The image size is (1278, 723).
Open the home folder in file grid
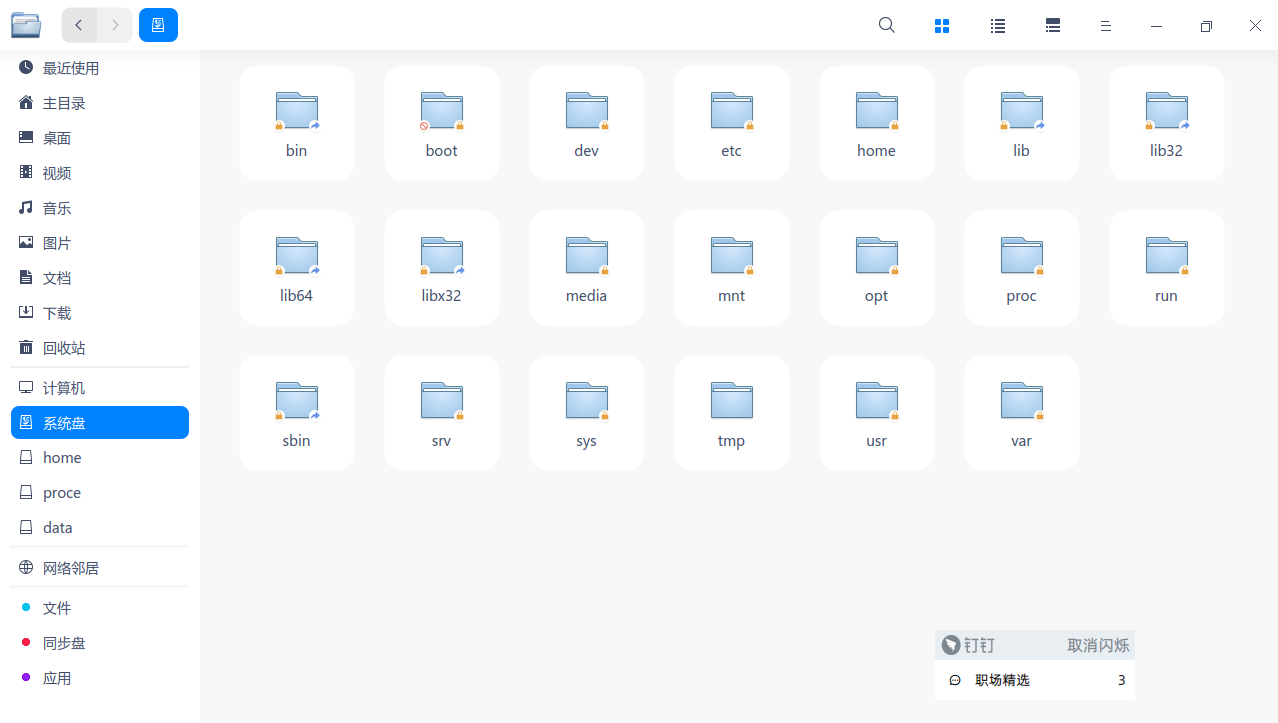[877, 123]
